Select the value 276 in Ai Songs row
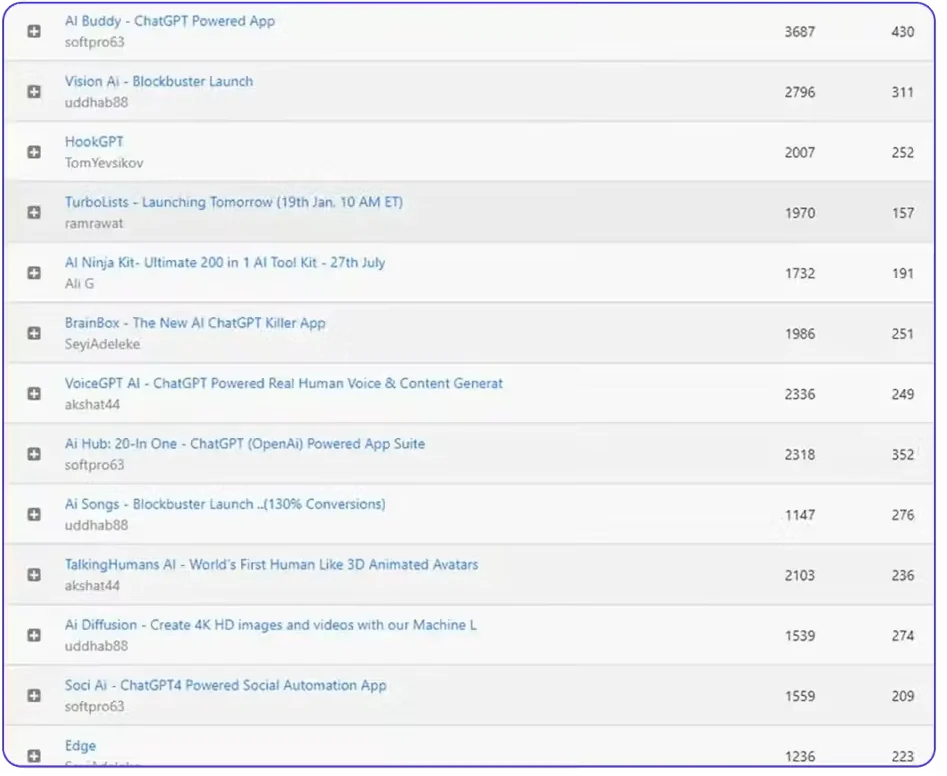This screenshot has width=947, height=776. click(x=902, y=515)
